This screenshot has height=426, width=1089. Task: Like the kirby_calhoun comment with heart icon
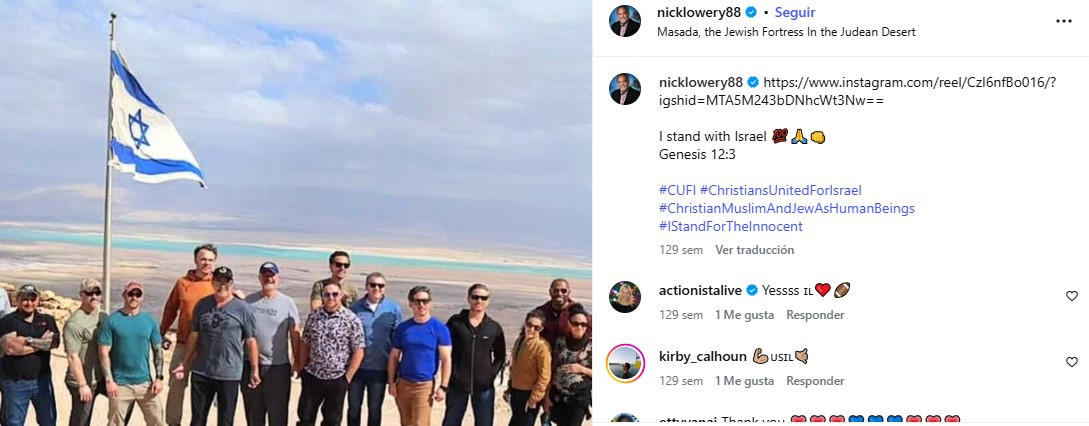[1072, 362]
